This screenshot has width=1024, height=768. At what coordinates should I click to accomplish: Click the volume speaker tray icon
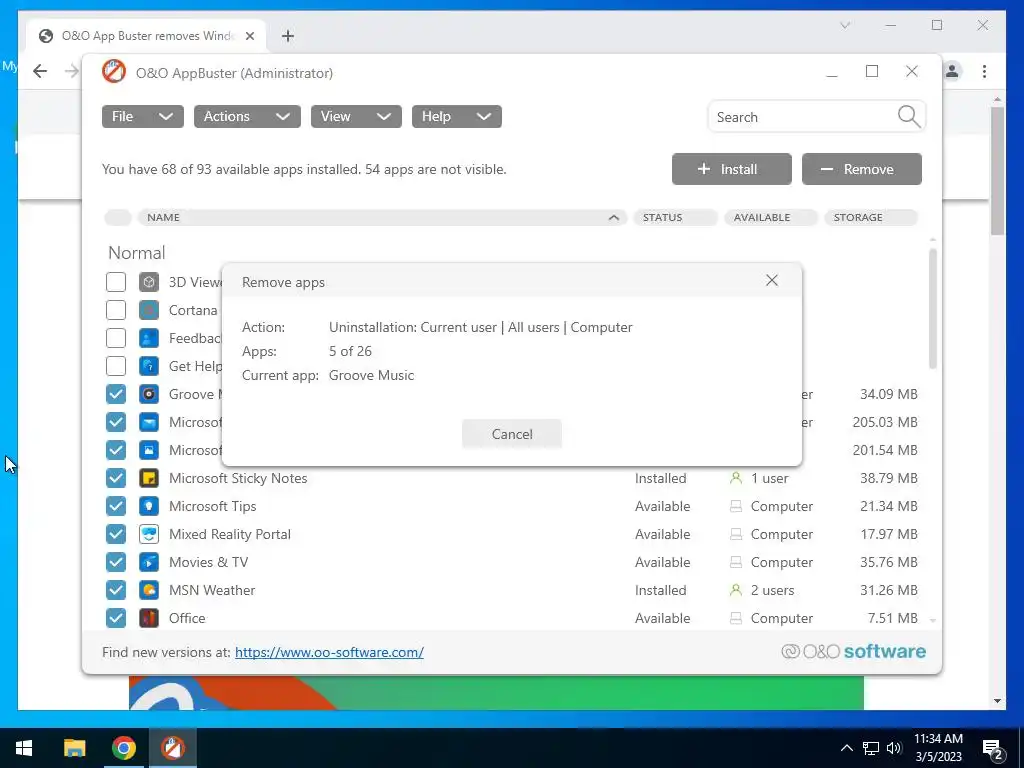pos(894,748)
